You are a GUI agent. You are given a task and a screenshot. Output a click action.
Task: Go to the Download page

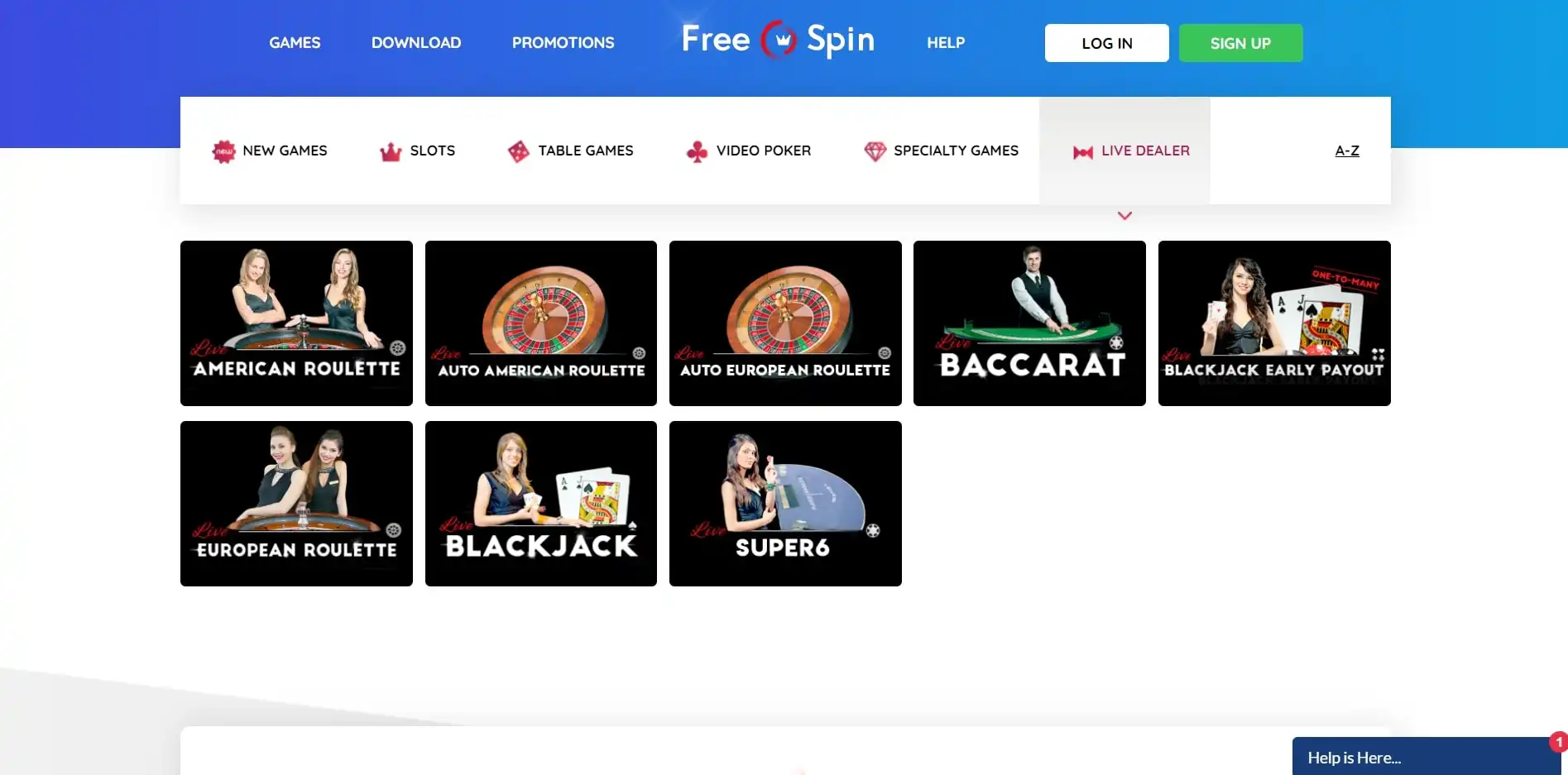coord(416,43)
